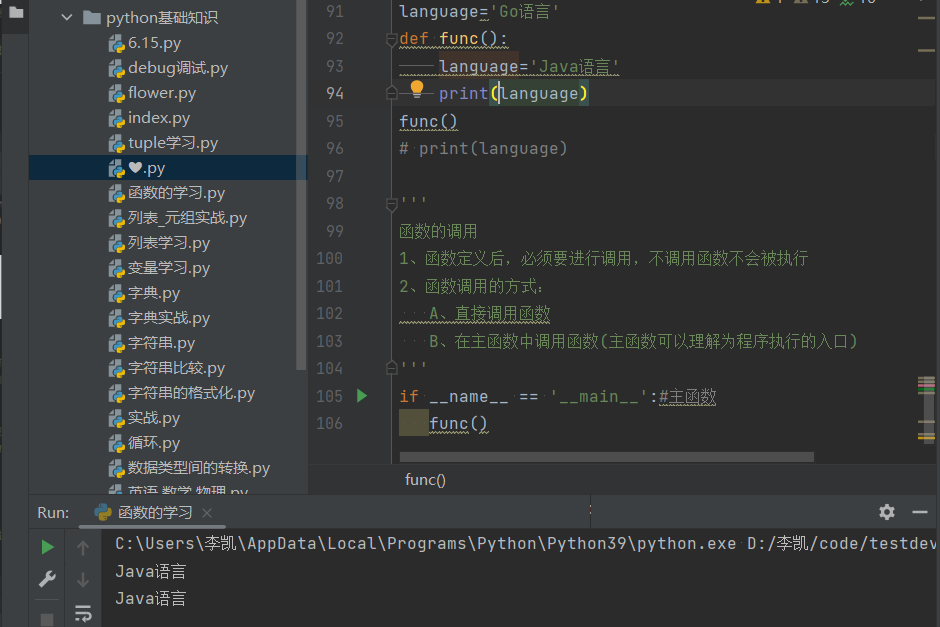Collapse the def func() fold marker on line 92
940x627 pixels.
pyautogui.click(x=391, y=40)
